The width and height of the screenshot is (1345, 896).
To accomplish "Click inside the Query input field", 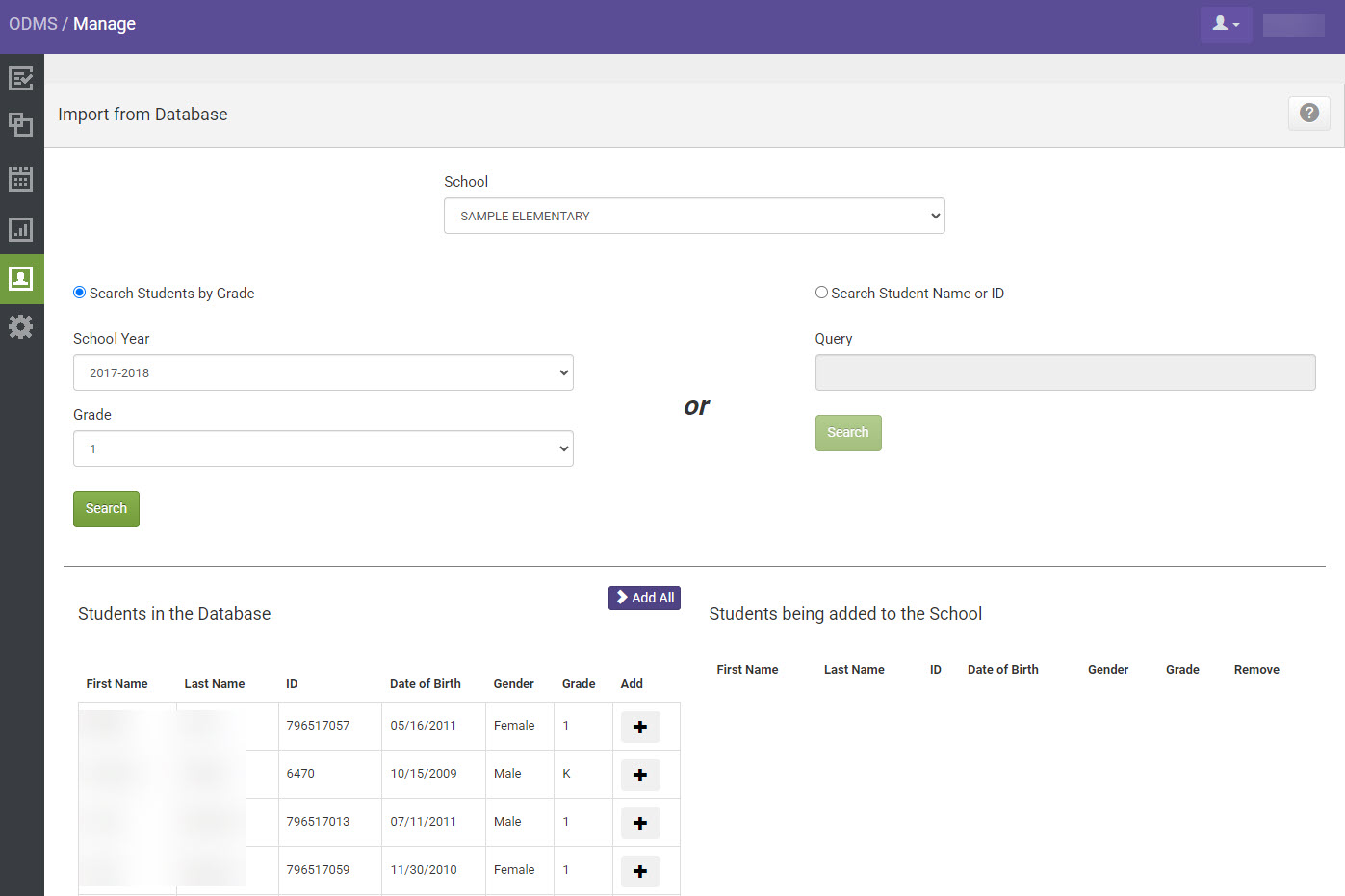I will (1065, 372).
